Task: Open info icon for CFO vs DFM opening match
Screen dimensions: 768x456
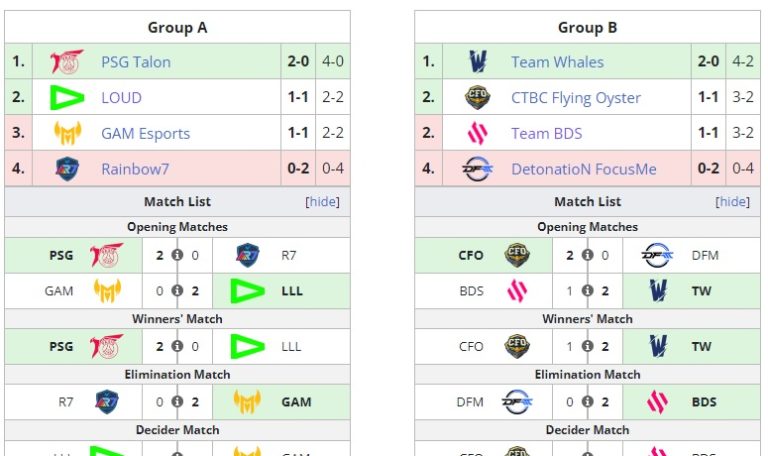Action: (587, 255)
